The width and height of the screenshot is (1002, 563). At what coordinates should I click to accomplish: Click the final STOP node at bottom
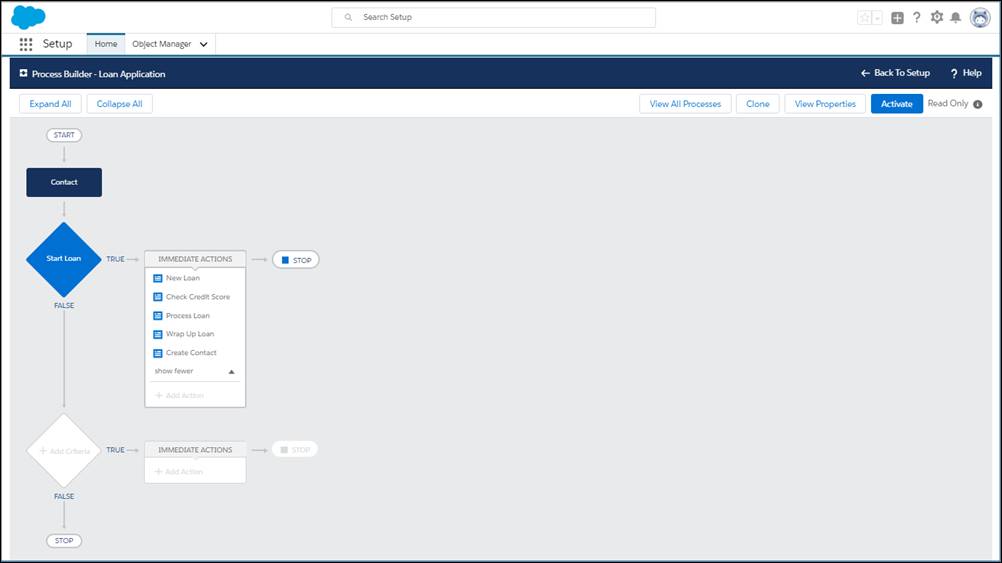click(x=64, y=541)
